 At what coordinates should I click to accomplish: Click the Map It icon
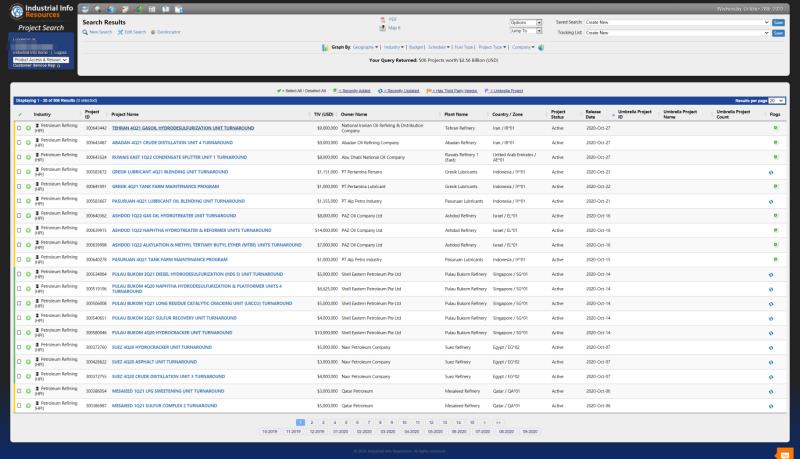pyautogui.click(x=383, y=28)
